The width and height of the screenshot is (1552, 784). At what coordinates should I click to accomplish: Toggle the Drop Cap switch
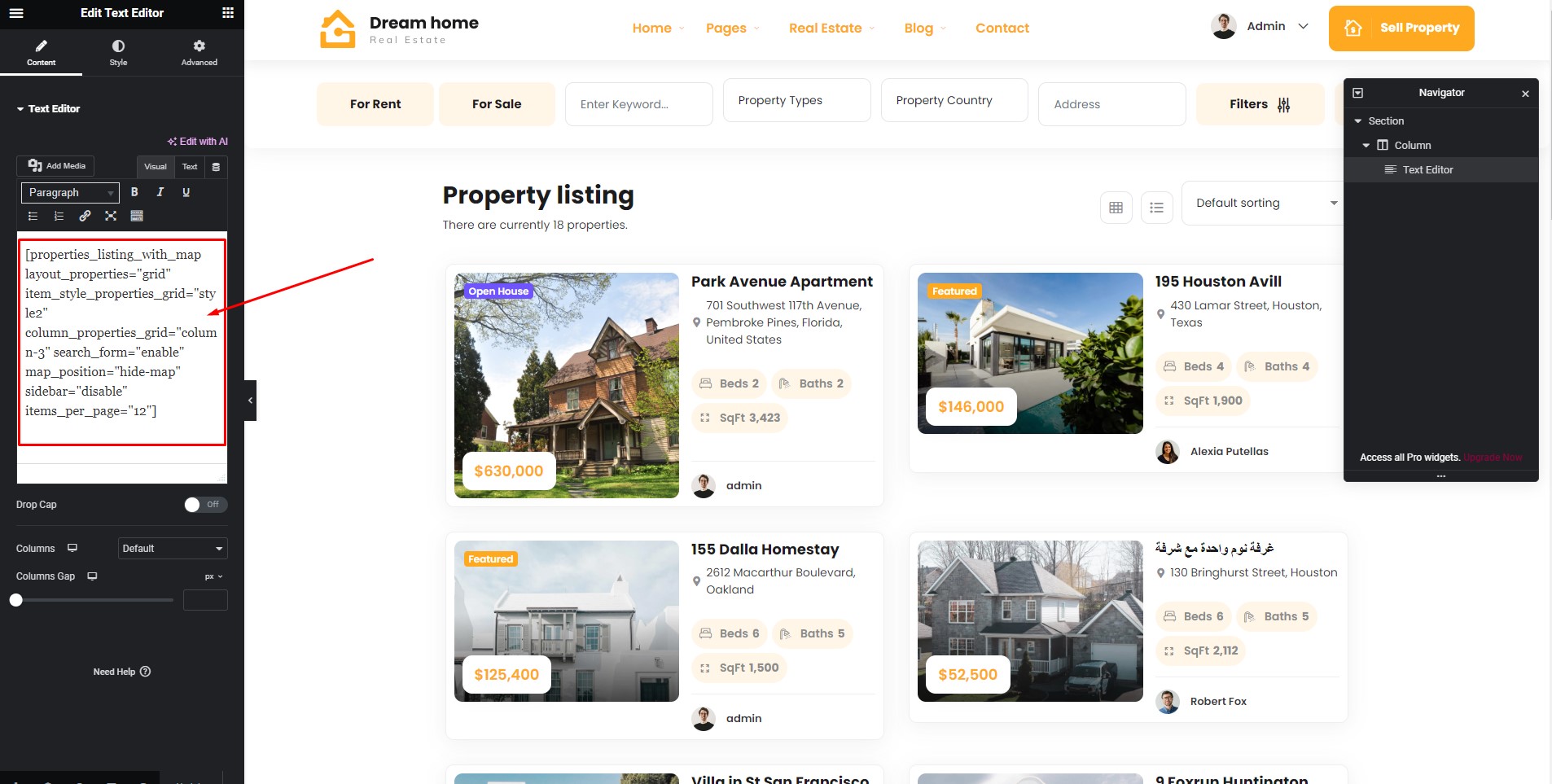205,505
